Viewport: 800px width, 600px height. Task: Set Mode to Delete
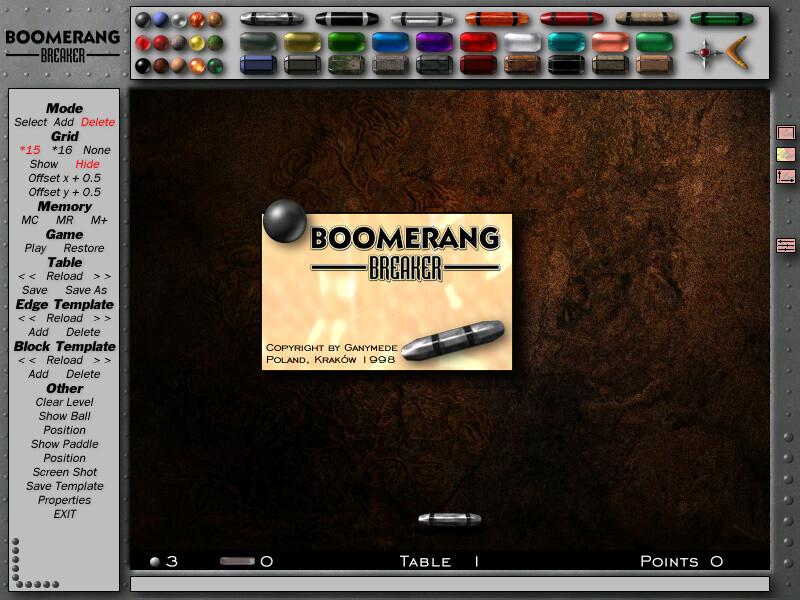tap(98, 122)
